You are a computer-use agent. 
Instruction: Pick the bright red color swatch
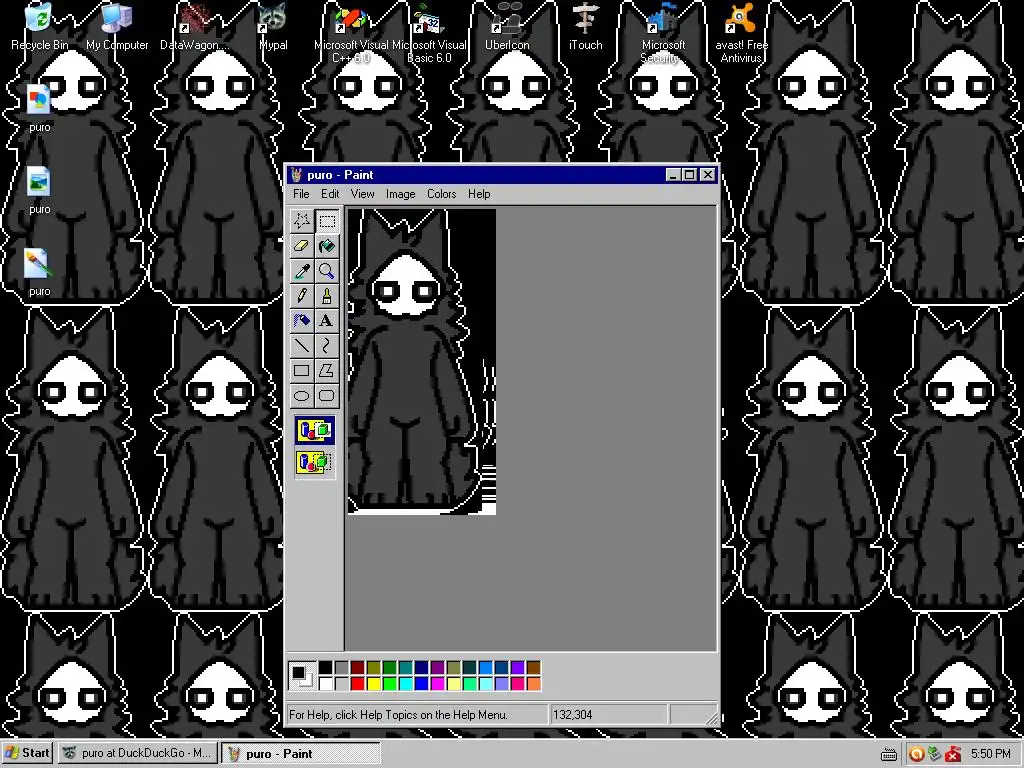click(357, 684)
